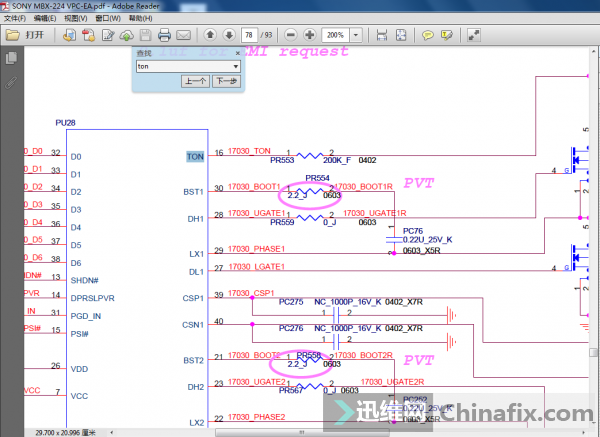Click the fit one full page icon

pyautogui.click(x=401, y=35)
